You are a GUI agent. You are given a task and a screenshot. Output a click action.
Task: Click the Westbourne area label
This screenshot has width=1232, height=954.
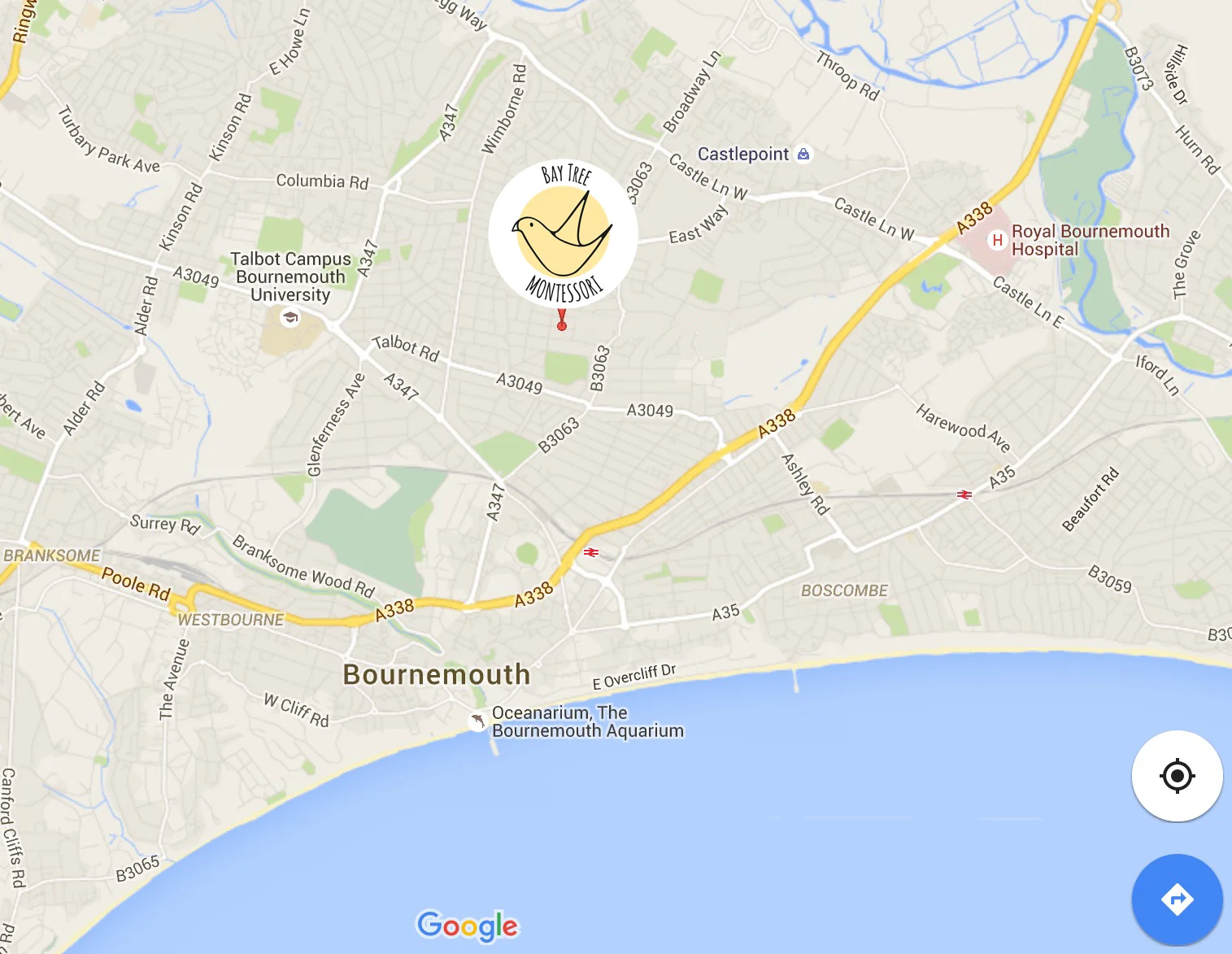231,620
